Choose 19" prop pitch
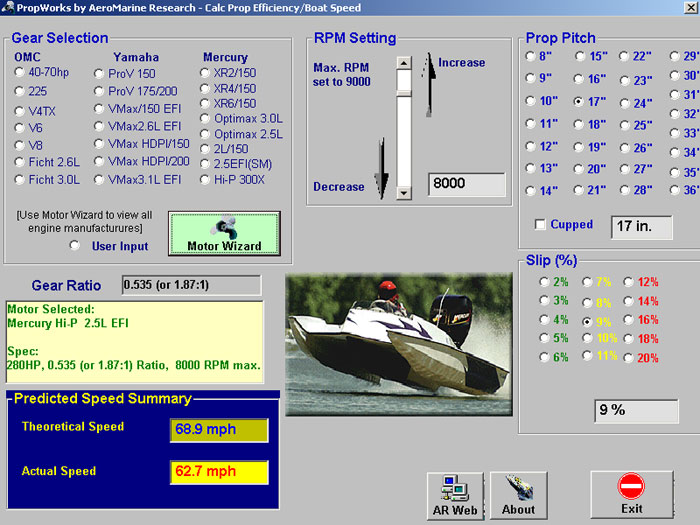The height and width of the screenshot is (525, 700). point(578,146)
